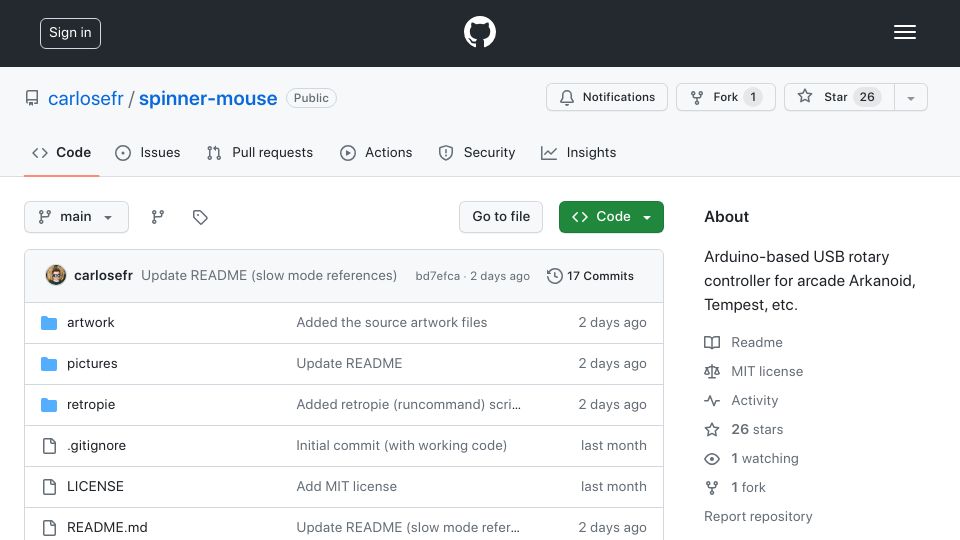Click the Public visibility label
This screenshot has width=960, height=540.
pos(311,98)
